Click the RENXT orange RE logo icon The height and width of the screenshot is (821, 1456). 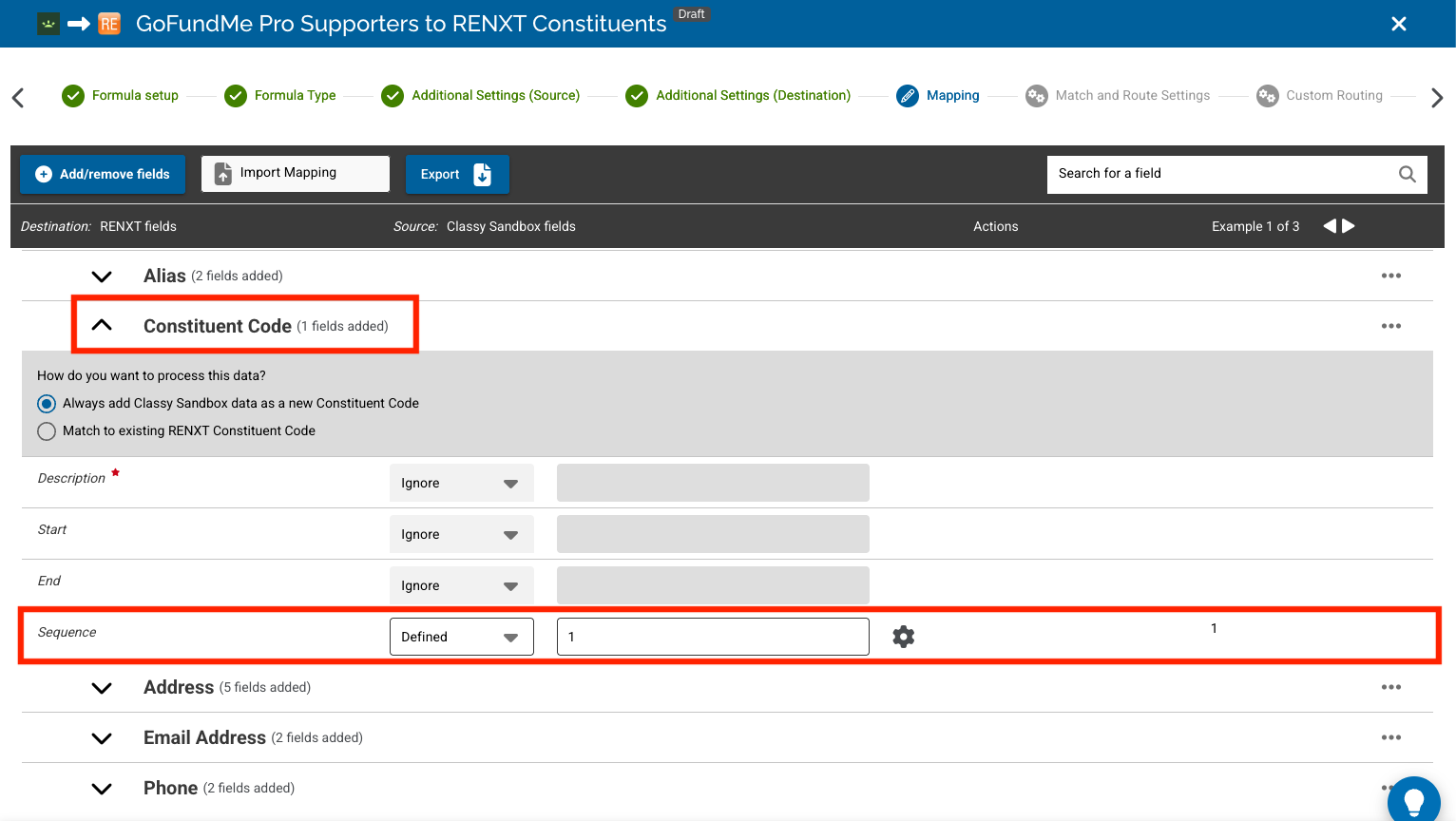(109, 24)
